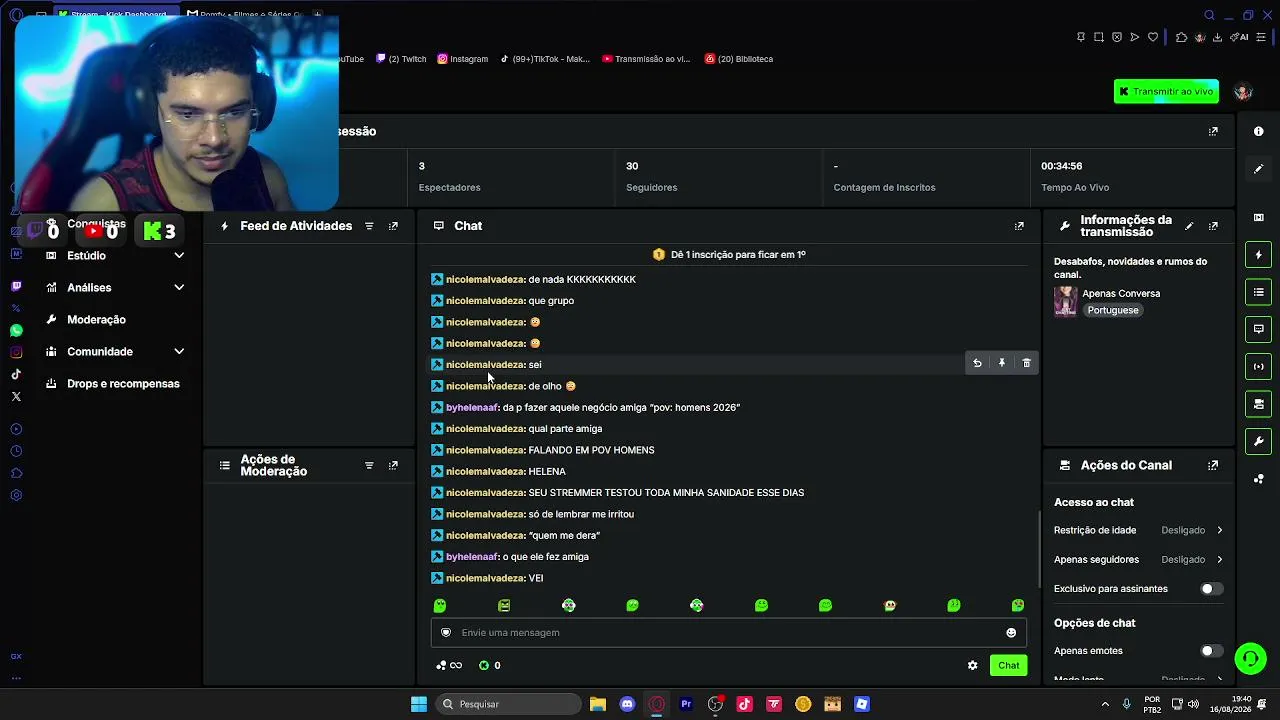Toggle Exclusivo para assinantes switch

pos(1211,589)
